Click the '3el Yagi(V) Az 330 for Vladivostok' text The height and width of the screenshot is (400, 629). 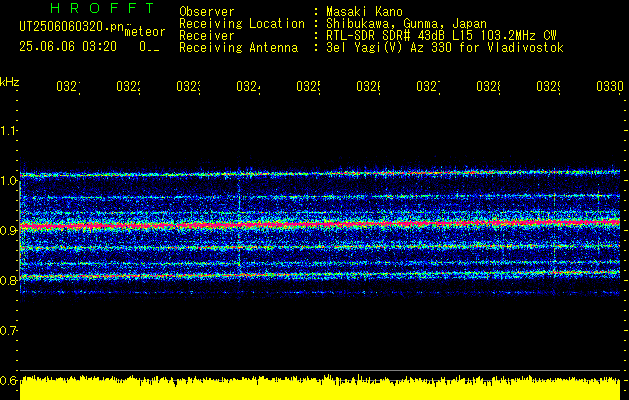pyautogui.click(x=445, y=48)
